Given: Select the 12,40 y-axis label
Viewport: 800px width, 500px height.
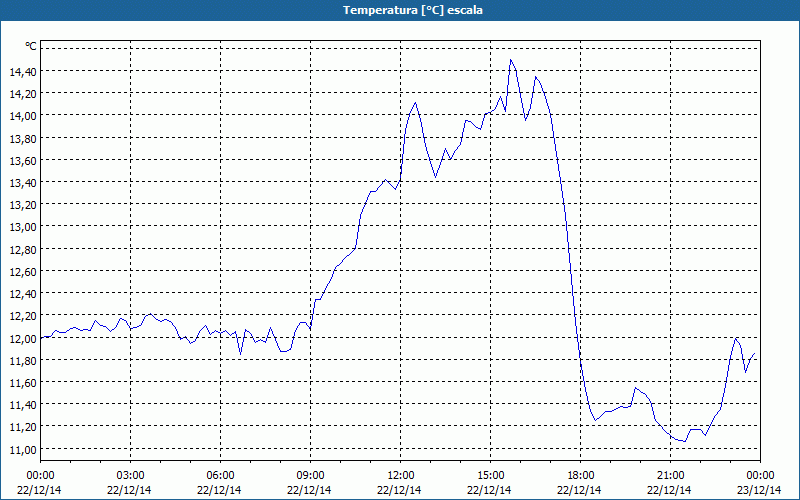Looking at the screenshot, I should 23,294.
